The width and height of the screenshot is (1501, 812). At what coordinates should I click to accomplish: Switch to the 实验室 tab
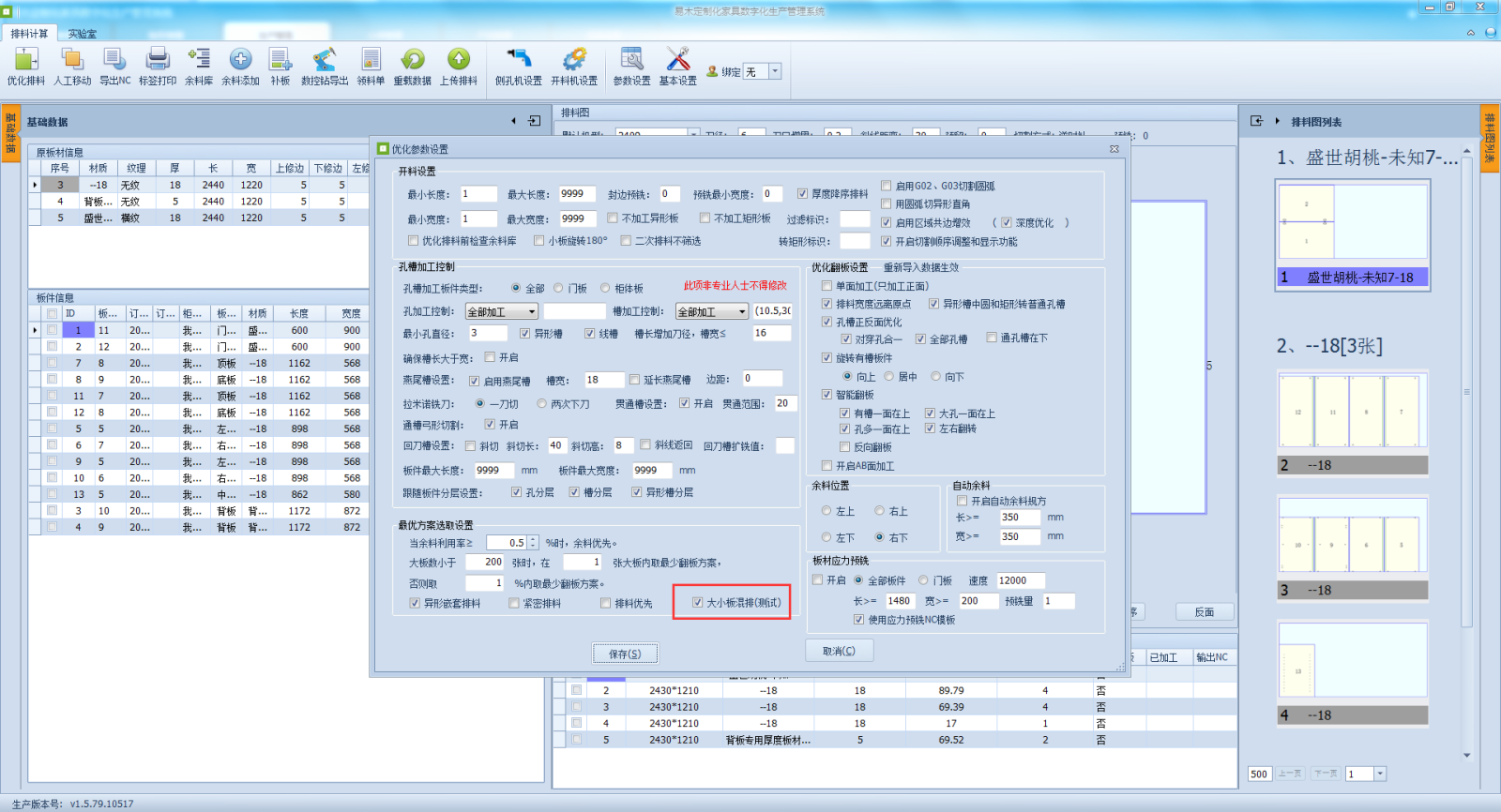click(x=82, y=34)
